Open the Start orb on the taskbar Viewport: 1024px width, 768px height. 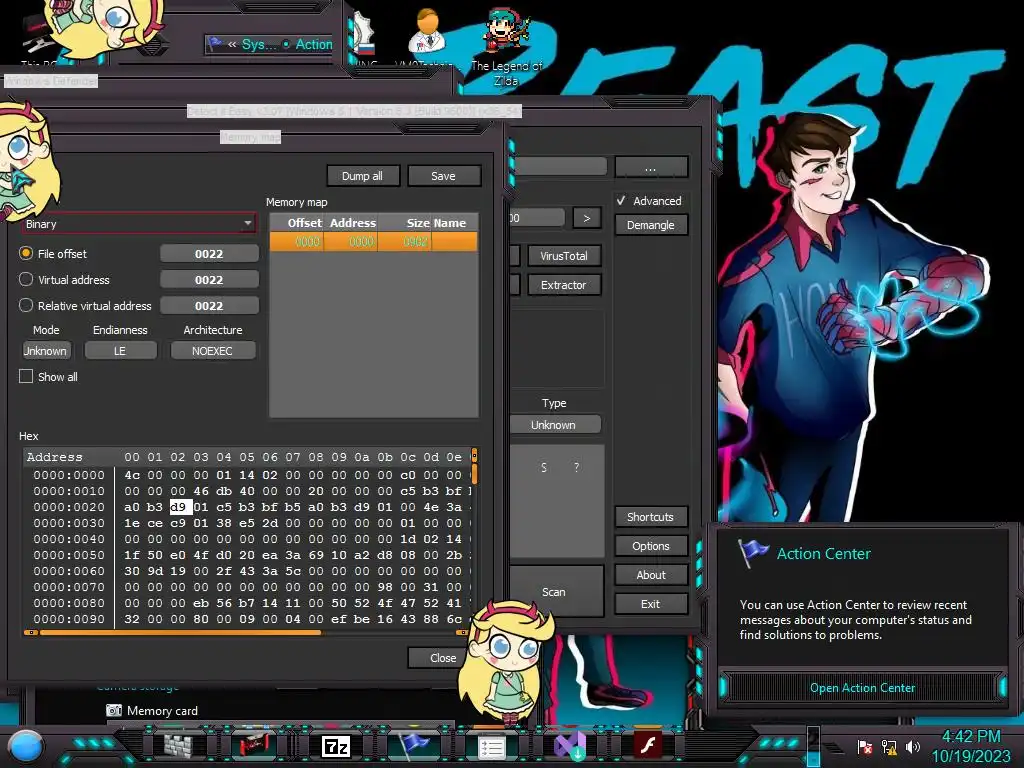click(26, 745)
